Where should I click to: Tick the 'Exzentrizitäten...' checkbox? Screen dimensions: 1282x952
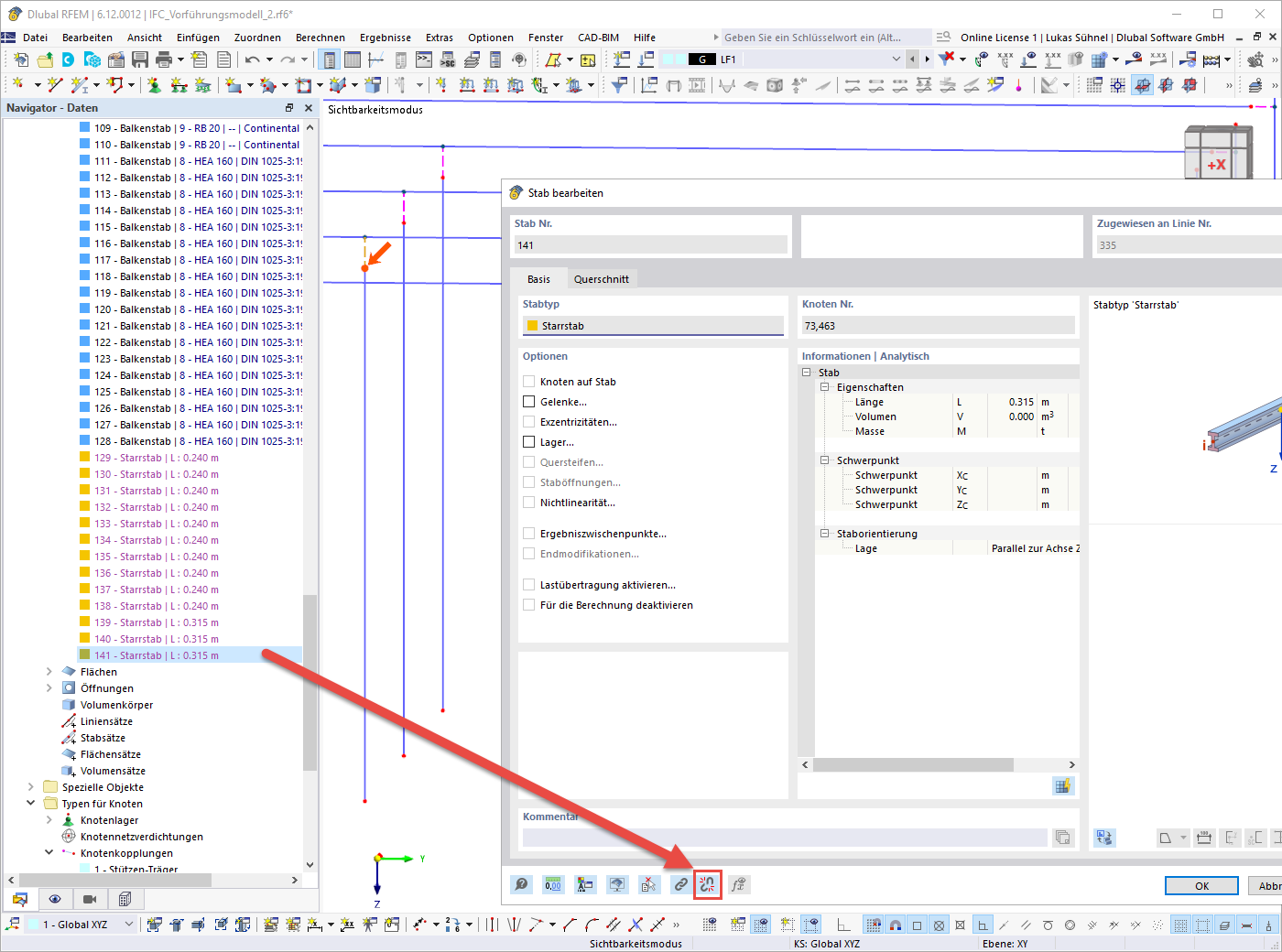point(528,422)
